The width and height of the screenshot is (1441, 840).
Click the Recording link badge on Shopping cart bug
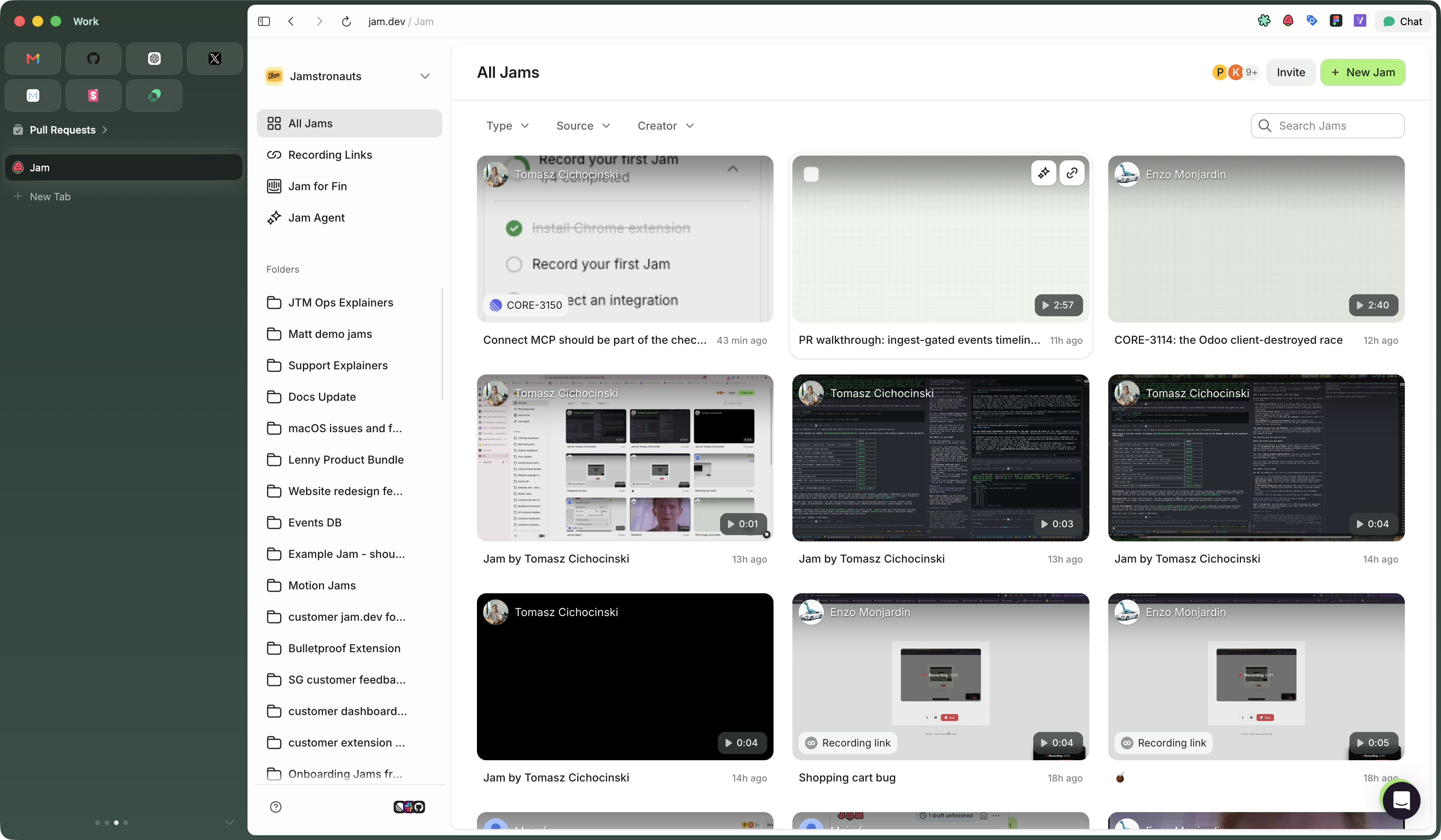point(848,743)
